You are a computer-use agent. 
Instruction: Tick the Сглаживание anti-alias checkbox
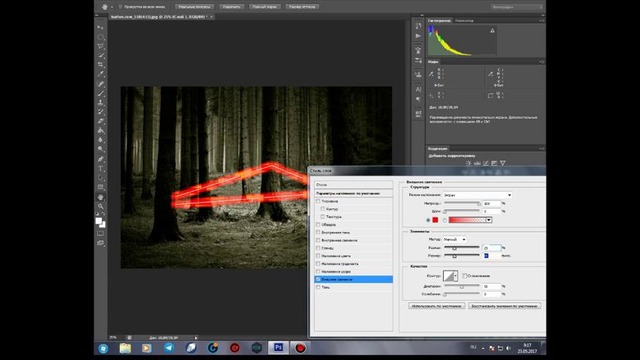[464, 276]
